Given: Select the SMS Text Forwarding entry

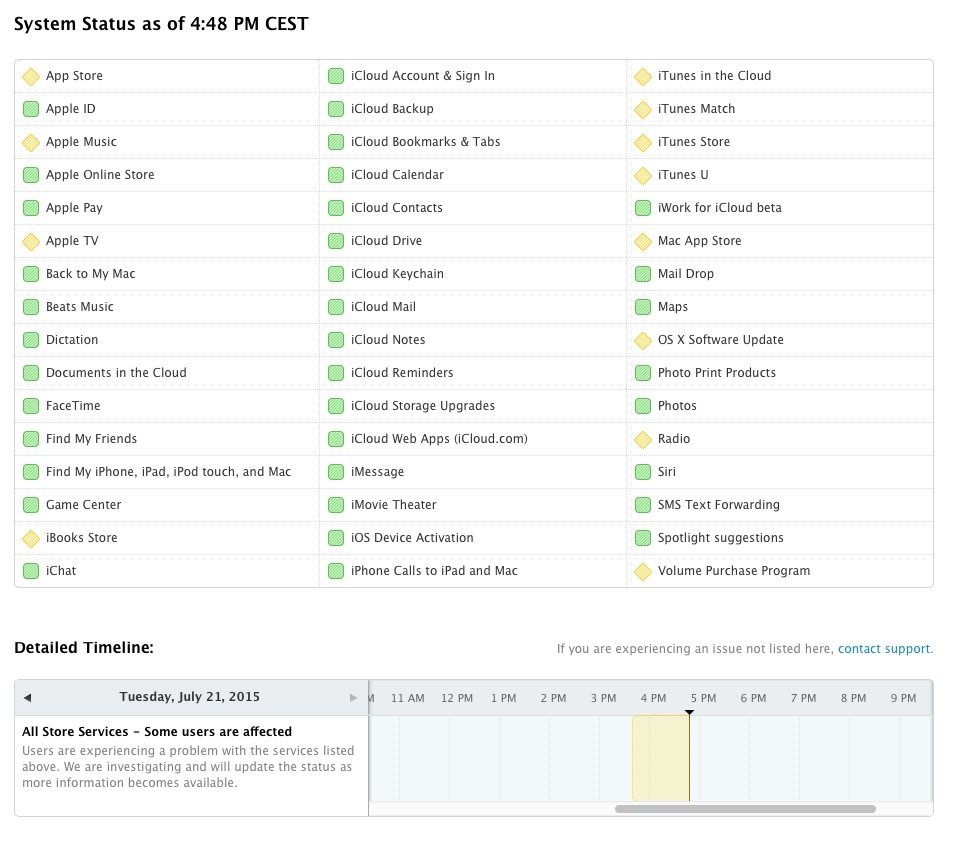Looking at the screenshot, I should (x=780, y=505).
